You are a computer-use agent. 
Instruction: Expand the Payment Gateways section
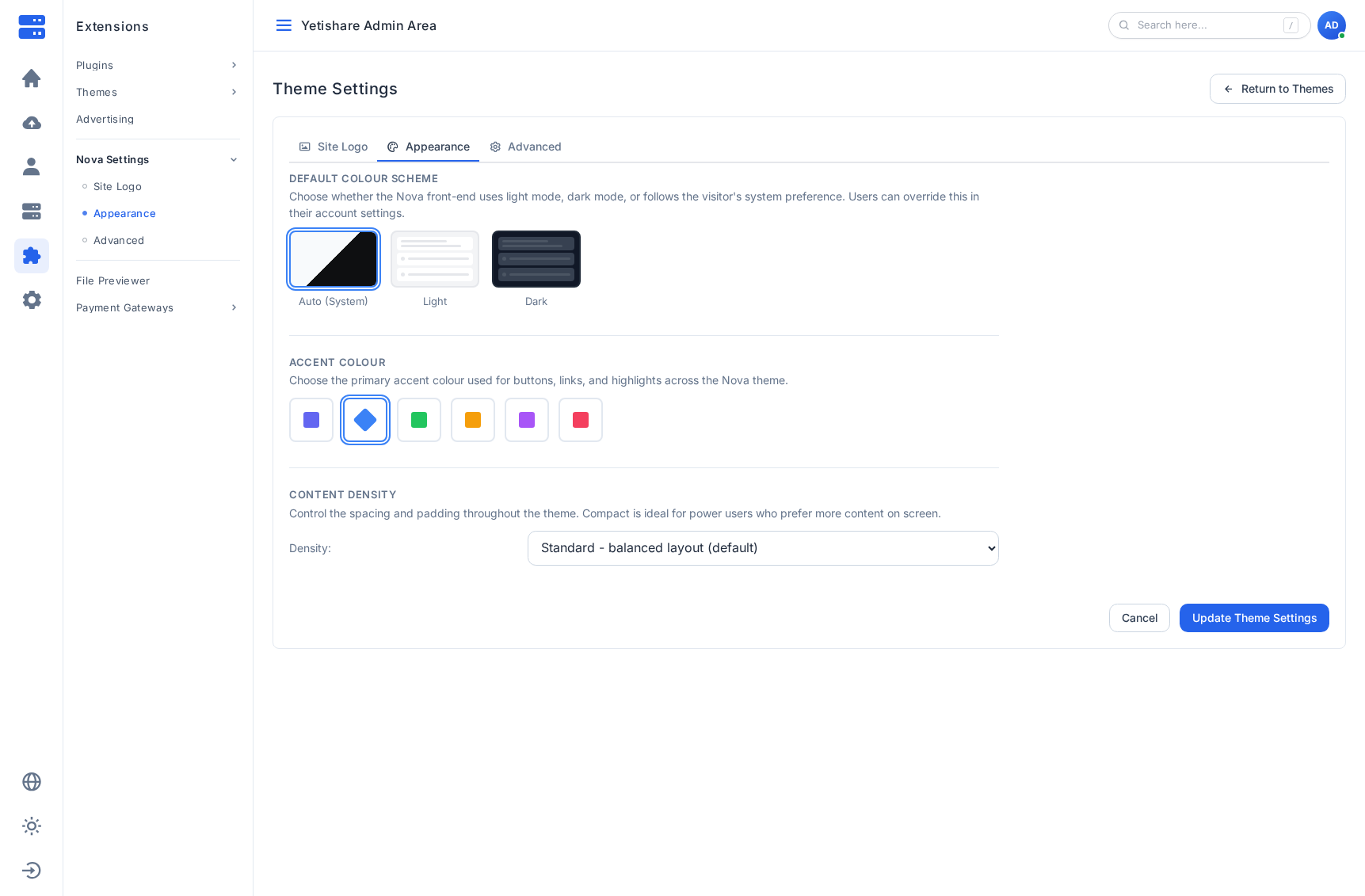157,307
